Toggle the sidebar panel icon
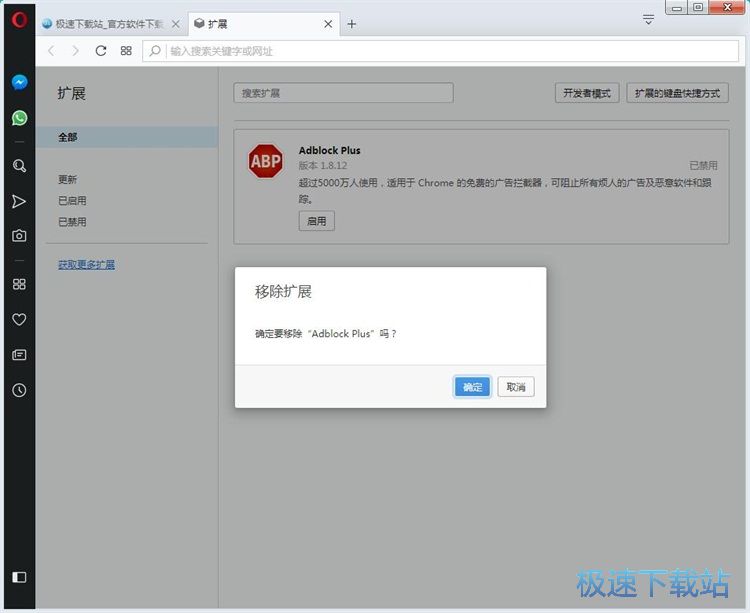750x613 pixels. point(19,577)
